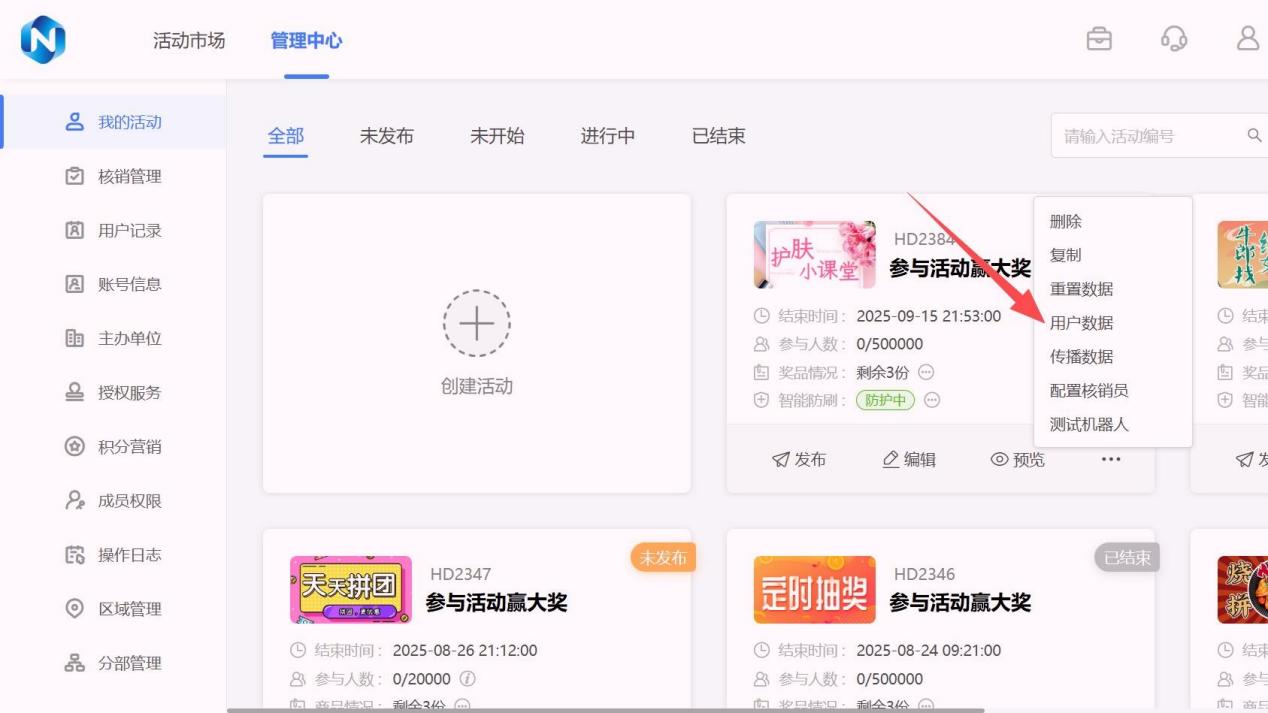Click the eye preview icon on HD2384 card
Image resolution: width=1268 pixels, height=713 pixels.
[x=999, y=459]
